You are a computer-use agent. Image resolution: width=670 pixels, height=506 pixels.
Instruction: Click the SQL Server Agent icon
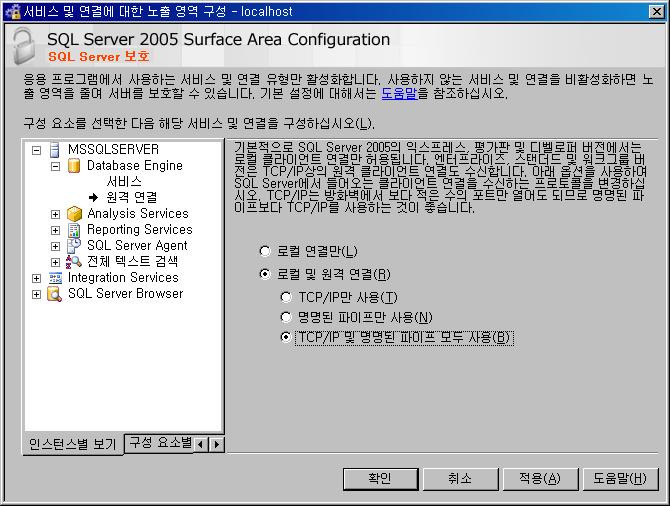(x=74, y=245)
